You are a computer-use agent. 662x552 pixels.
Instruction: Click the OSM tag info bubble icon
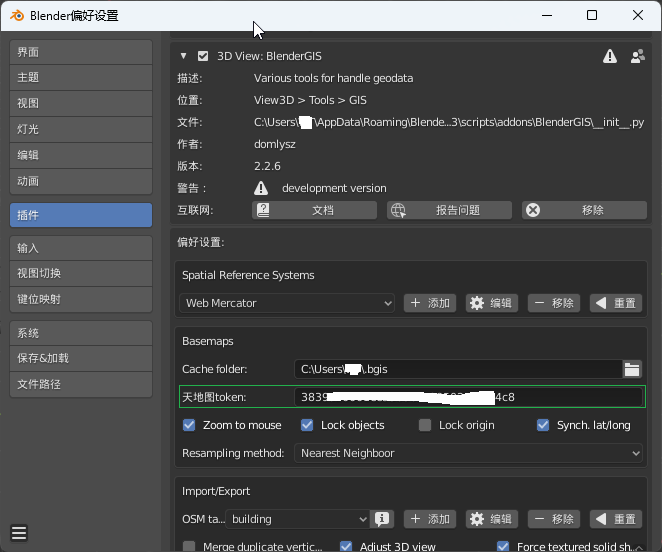coord(382,519)
